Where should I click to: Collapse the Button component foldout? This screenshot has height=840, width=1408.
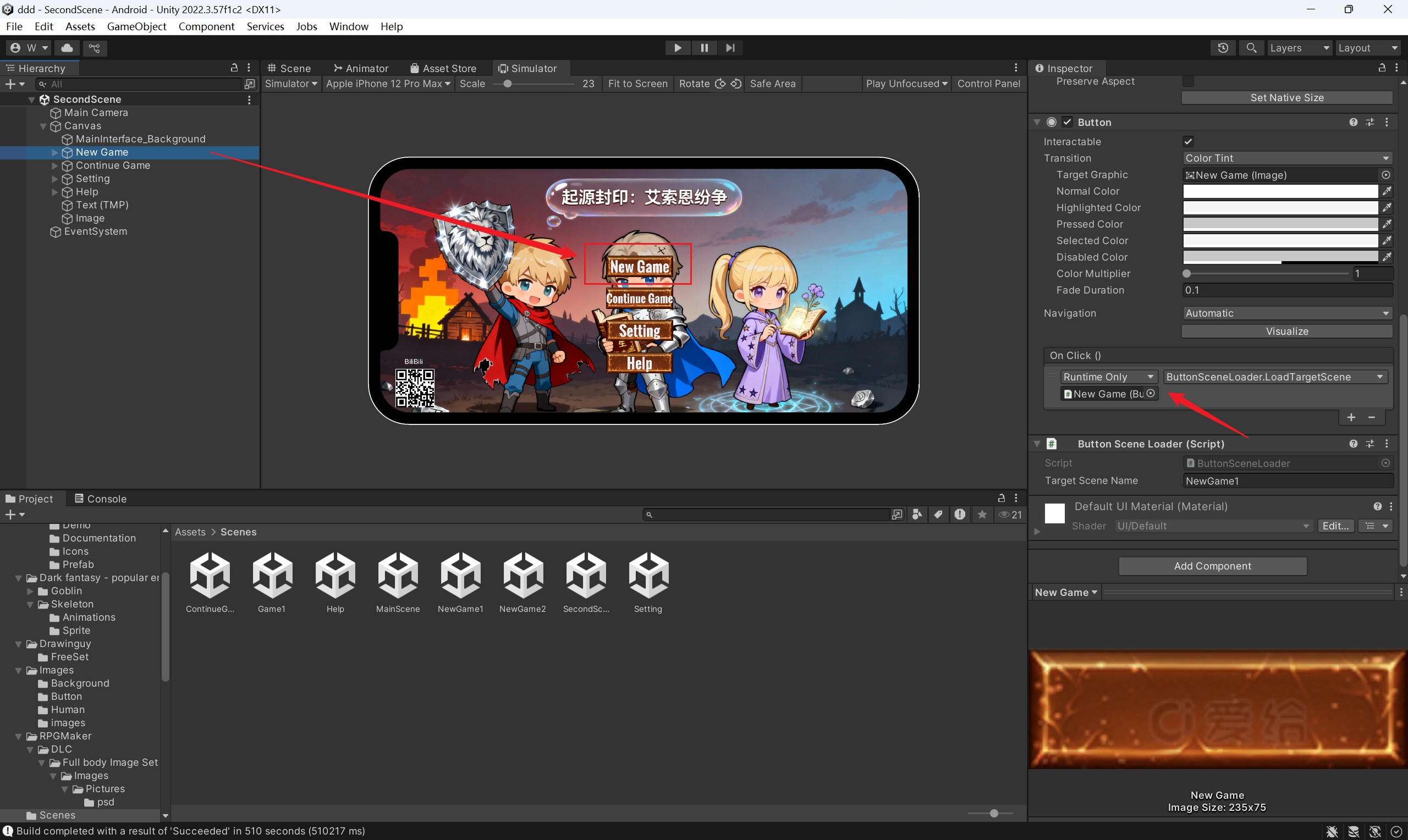[1037, 122]
